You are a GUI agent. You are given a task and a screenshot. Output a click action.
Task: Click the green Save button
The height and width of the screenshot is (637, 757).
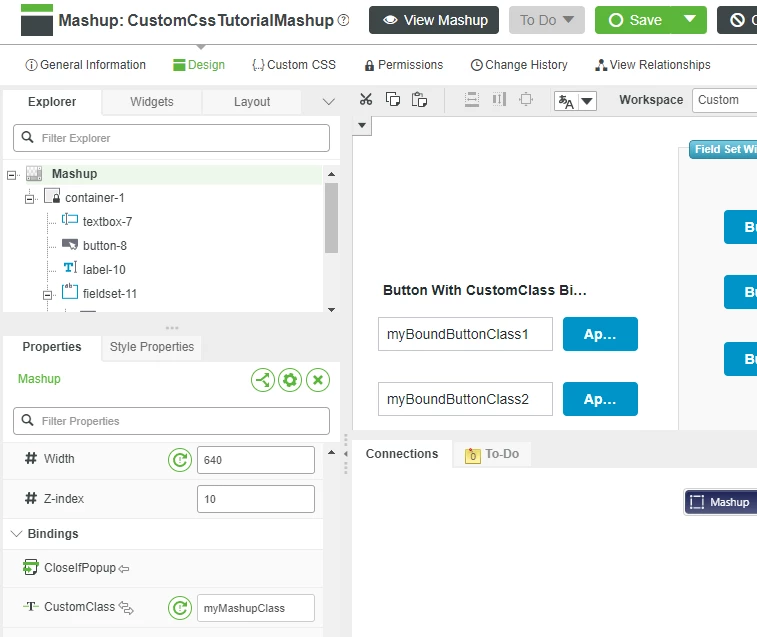634,20
